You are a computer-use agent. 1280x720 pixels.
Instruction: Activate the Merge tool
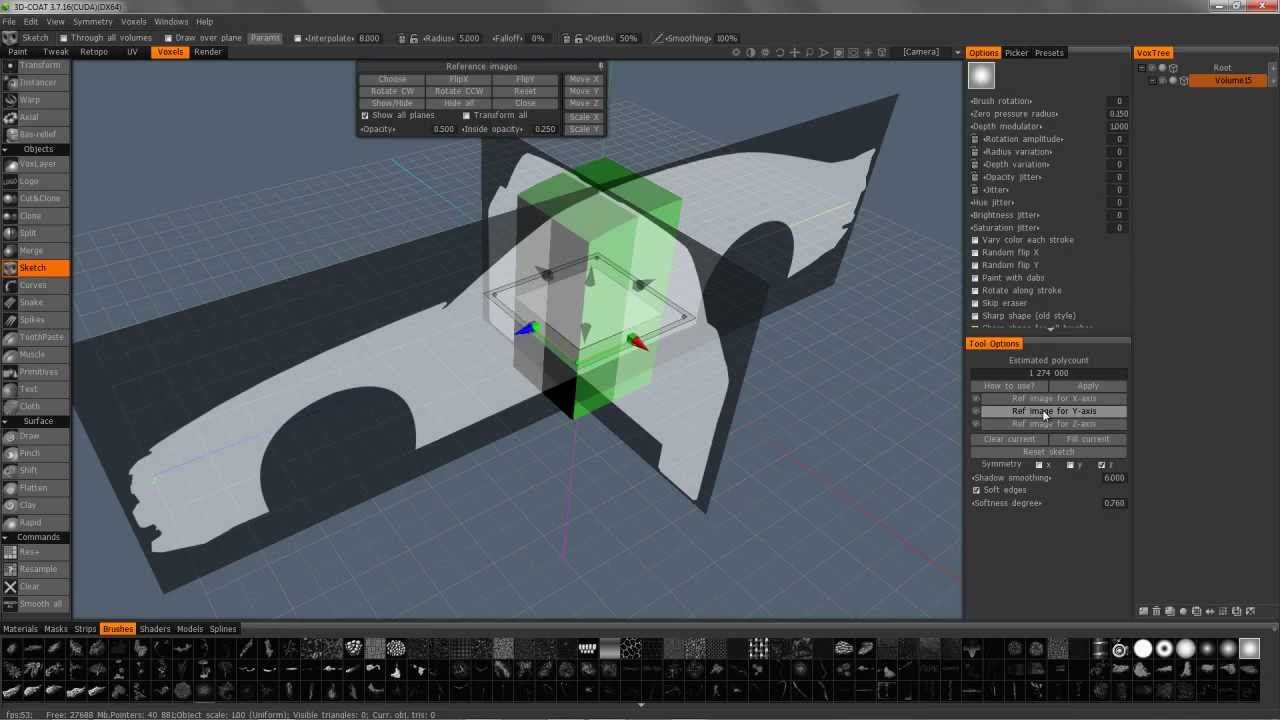tap(35, 250)
